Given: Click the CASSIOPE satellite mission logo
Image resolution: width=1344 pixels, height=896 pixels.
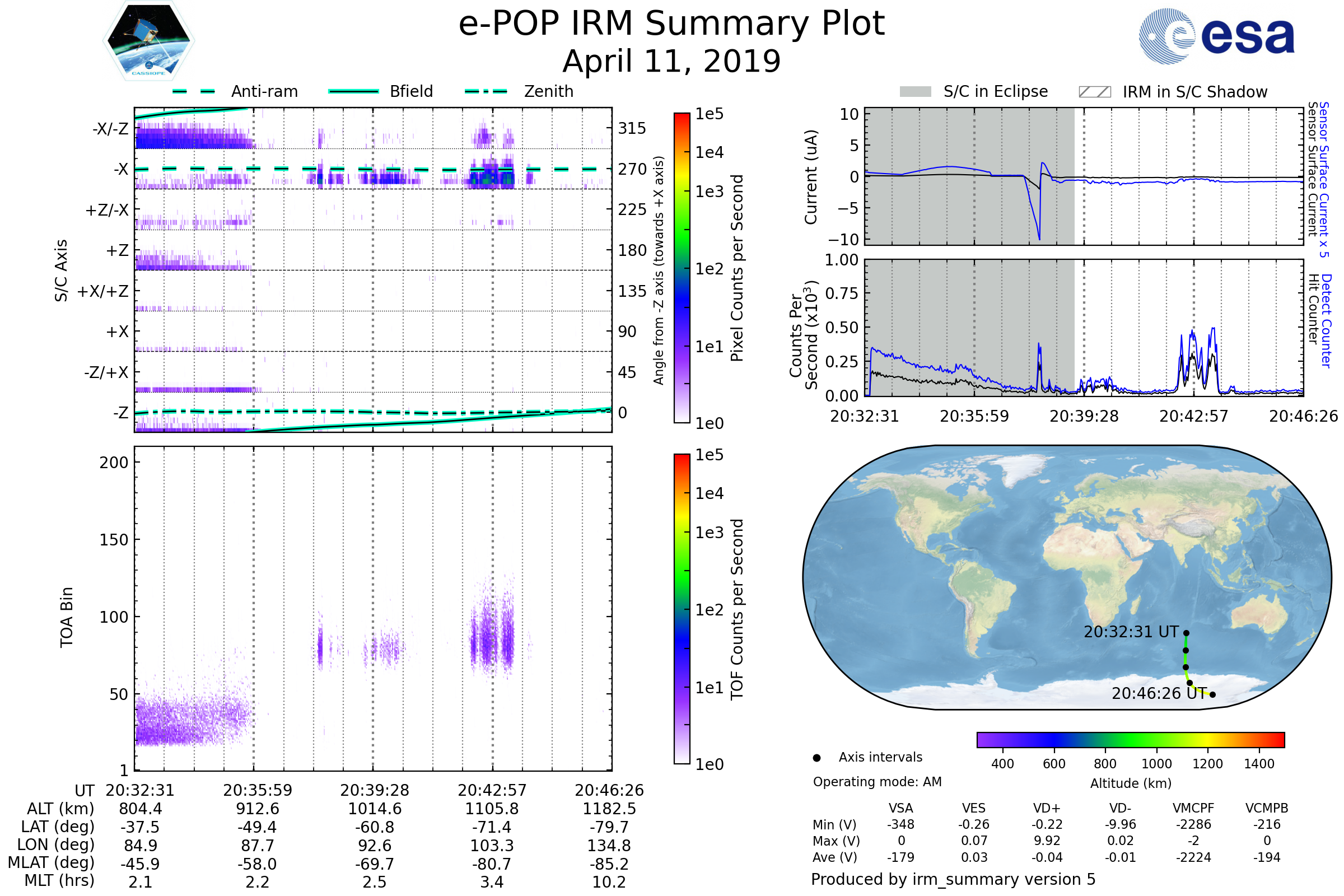Looking at the screenshot, I should click(x=148, y=41).
